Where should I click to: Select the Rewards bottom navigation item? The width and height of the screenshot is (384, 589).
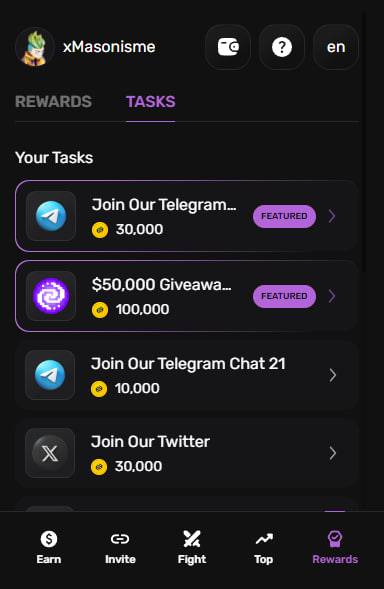(x=335, y=547)
